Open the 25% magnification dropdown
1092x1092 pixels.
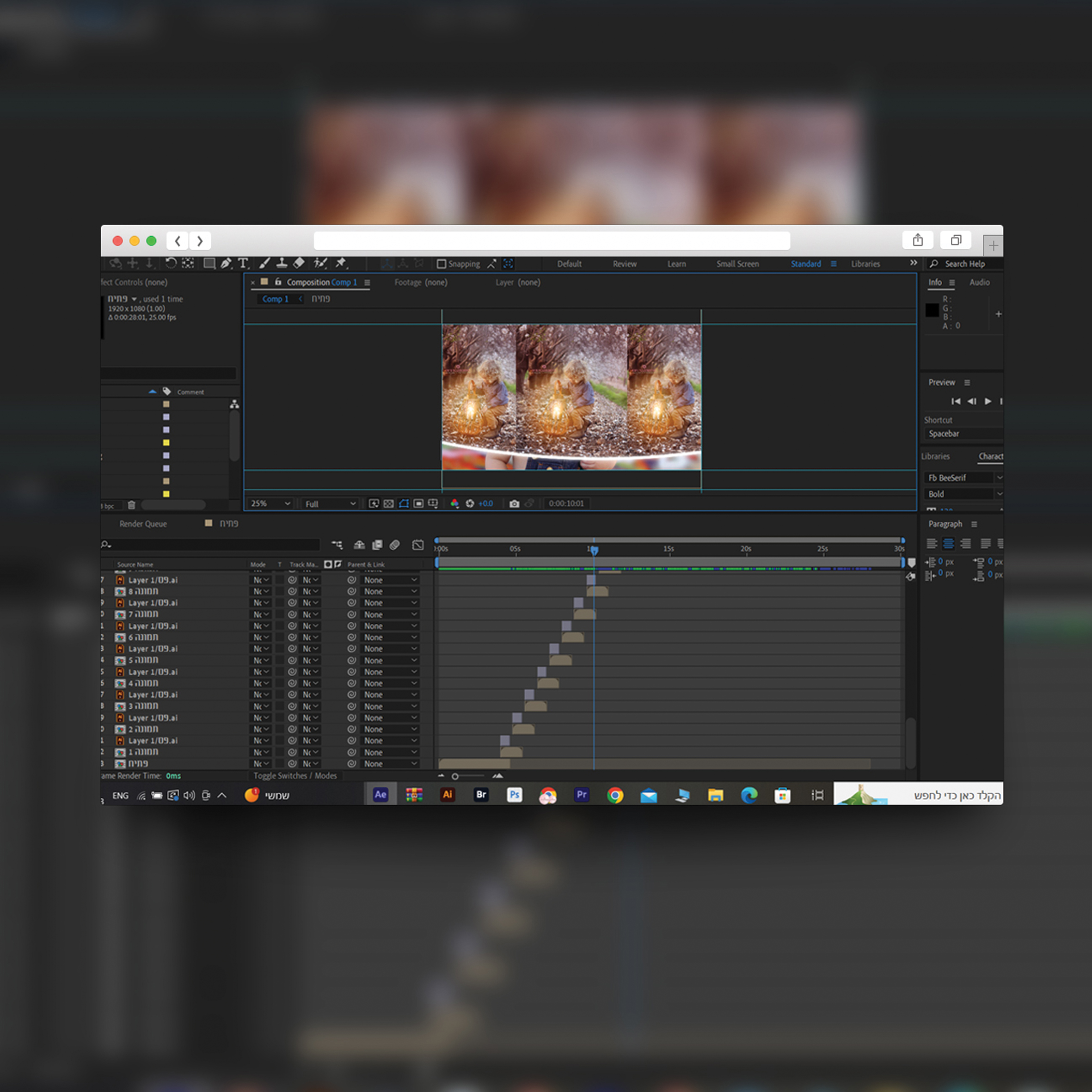tap(270, 503)
